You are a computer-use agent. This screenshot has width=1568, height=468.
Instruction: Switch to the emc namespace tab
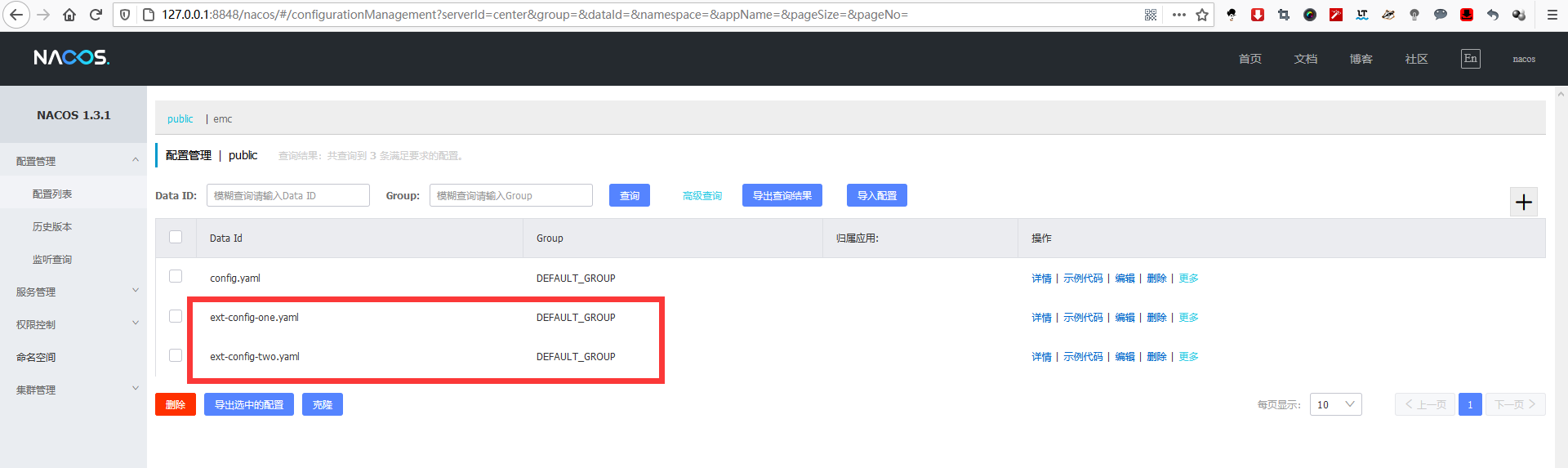(x=223, y=119)
